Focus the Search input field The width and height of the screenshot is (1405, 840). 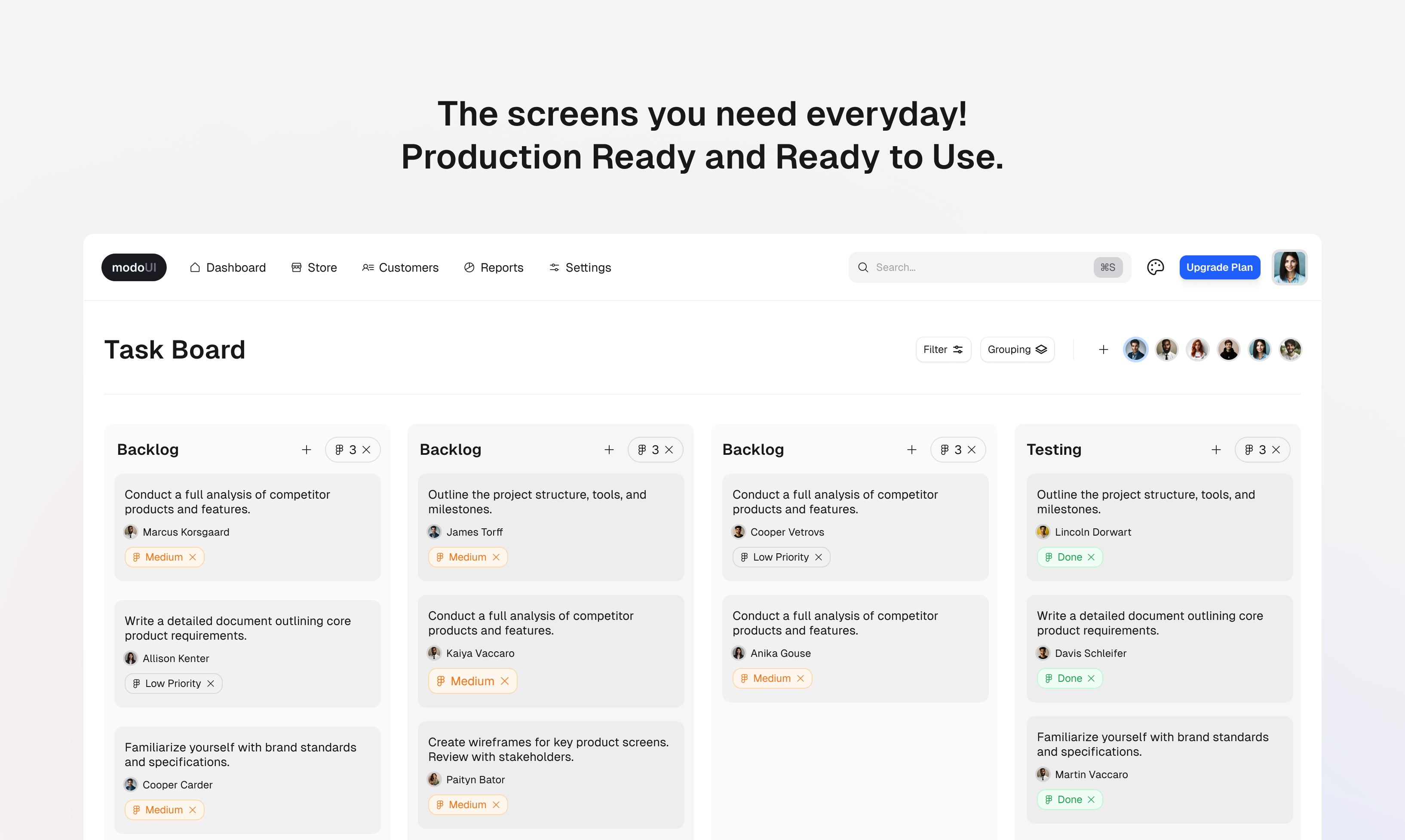click(x=989, y=267)
